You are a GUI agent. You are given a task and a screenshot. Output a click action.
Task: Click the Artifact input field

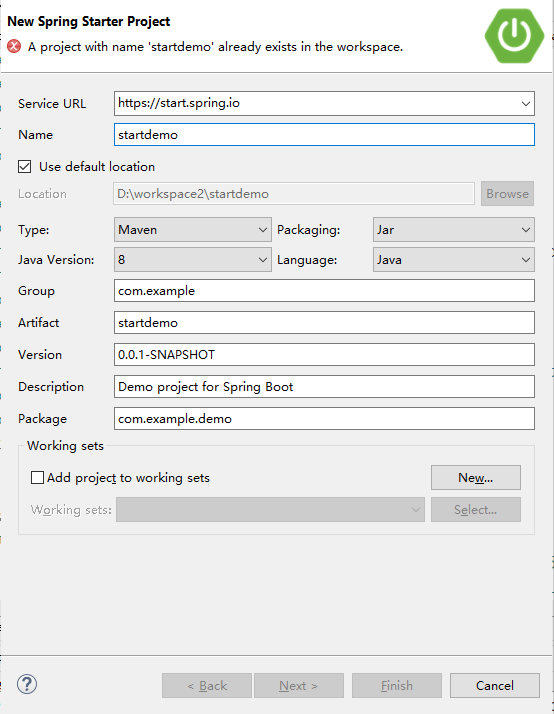(324, 322)
